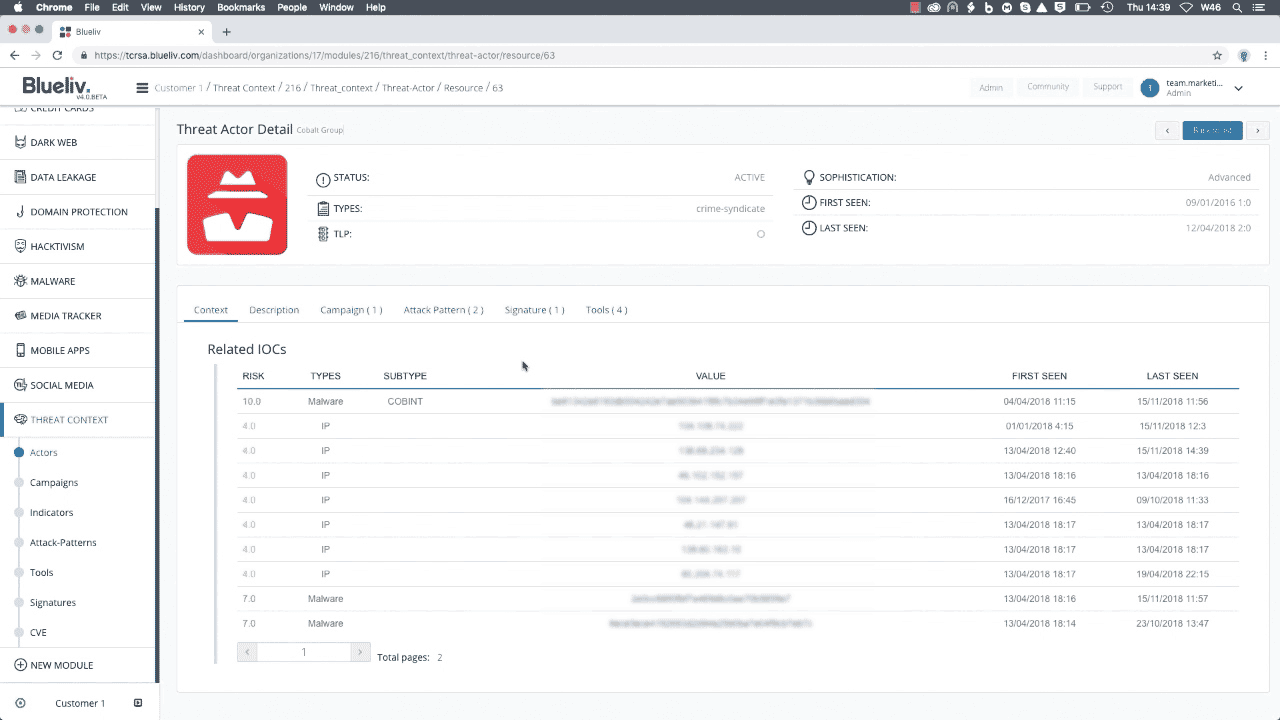Sort by the RISK column header
This screenshot has height=720, width=1280.
[x=253, y=376]
